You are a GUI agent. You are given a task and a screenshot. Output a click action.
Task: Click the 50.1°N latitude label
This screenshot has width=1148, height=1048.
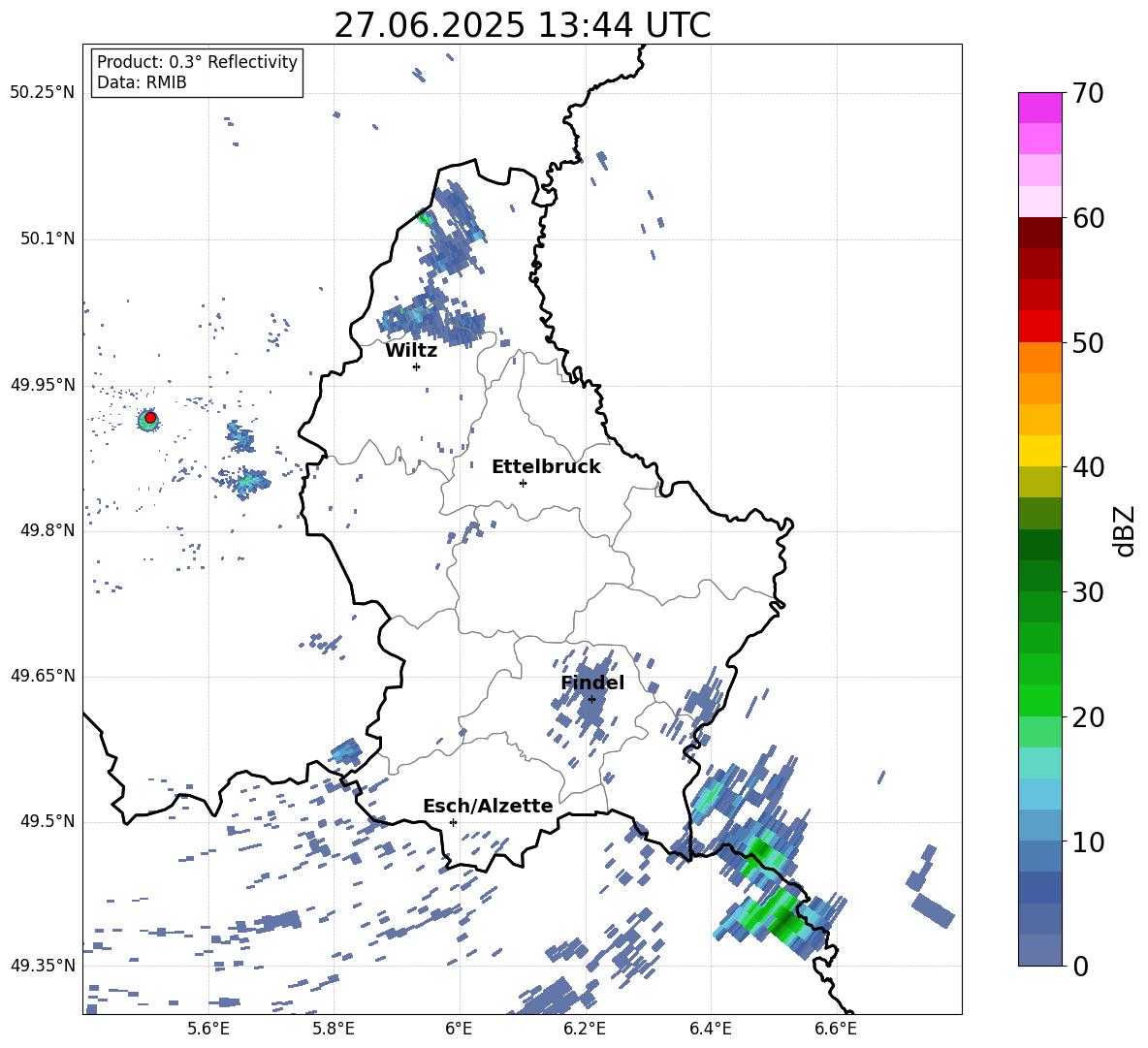47,239
